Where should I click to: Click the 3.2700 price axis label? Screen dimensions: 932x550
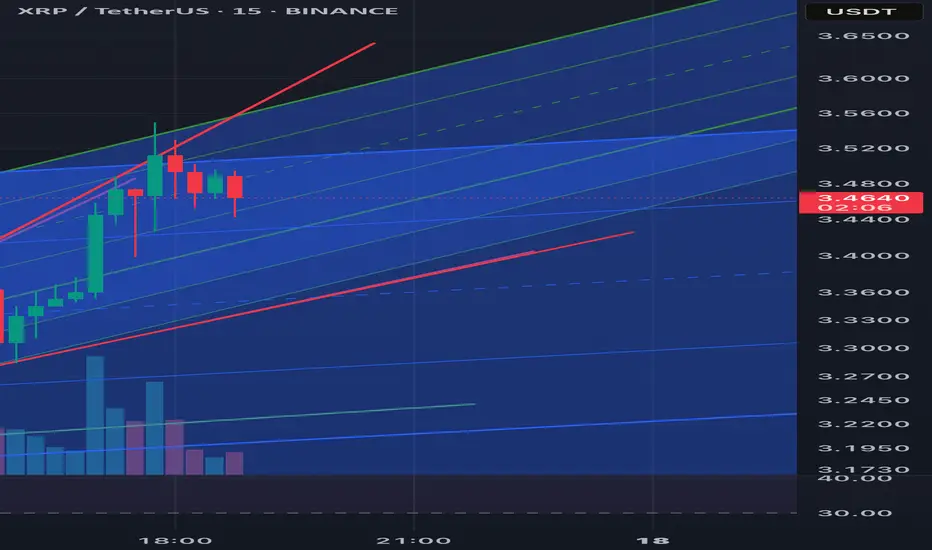pos(864,376)
